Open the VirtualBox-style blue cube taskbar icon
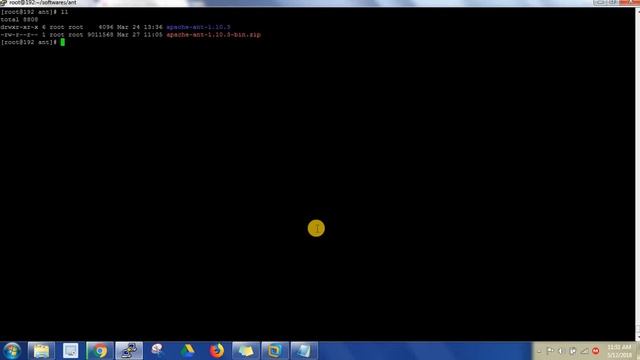Image resolution: width=640 pixels, height=360 pixels. [x=275, y=351]
